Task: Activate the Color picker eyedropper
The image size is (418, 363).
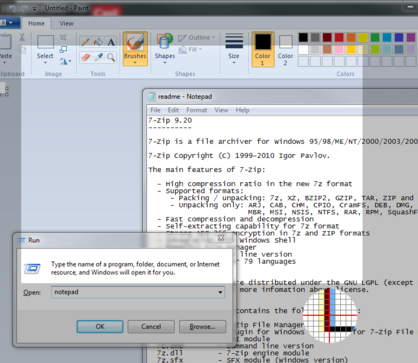Action: click(98, 57)
